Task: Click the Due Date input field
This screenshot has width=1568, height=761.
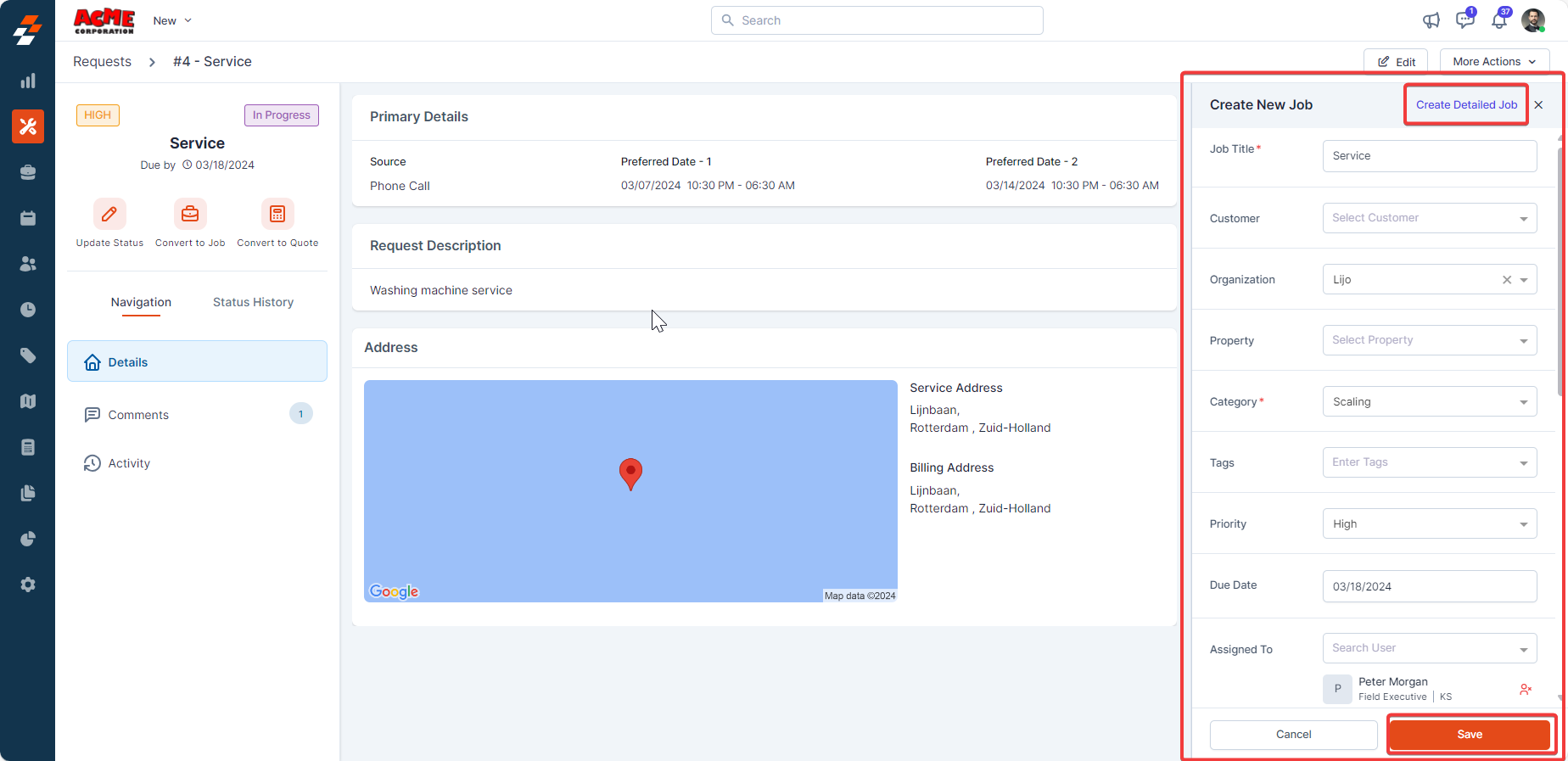Action: (1430, 586)
